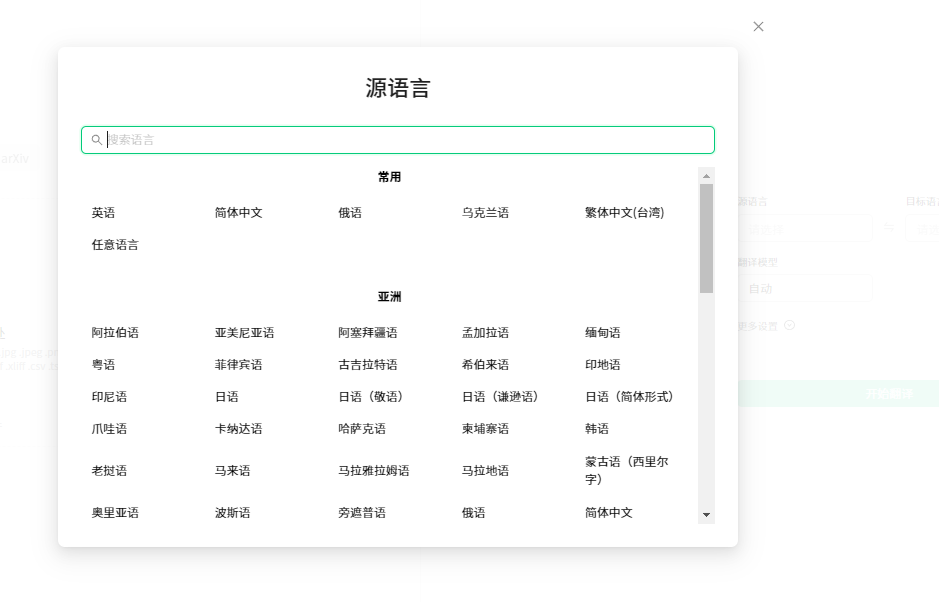This screenshot has width=939, height=602.
Task: Close the dialog with the X icon
Action: (x=758, y=27)
